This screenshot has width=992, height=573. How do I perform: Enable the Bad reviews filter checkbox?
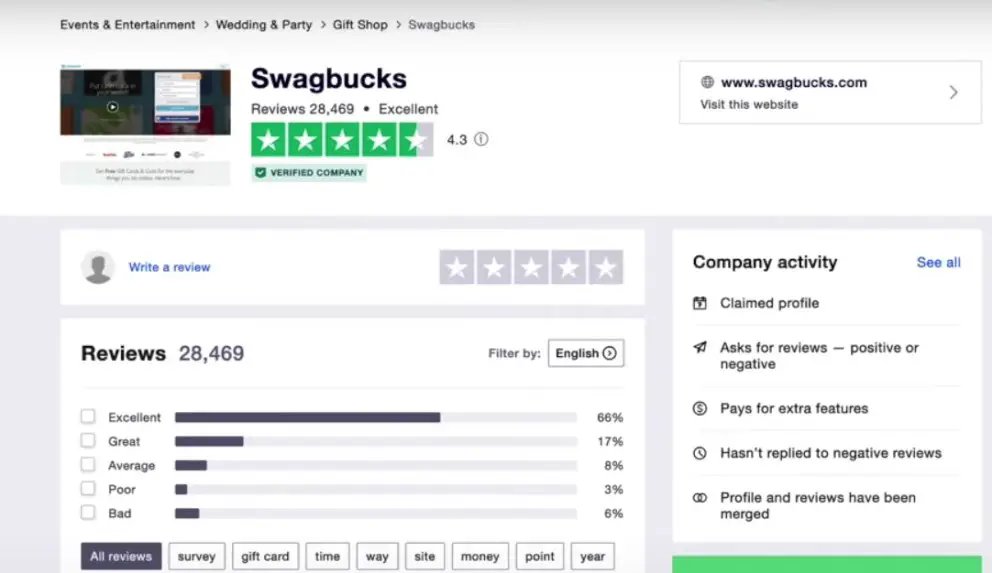(88, 512)
